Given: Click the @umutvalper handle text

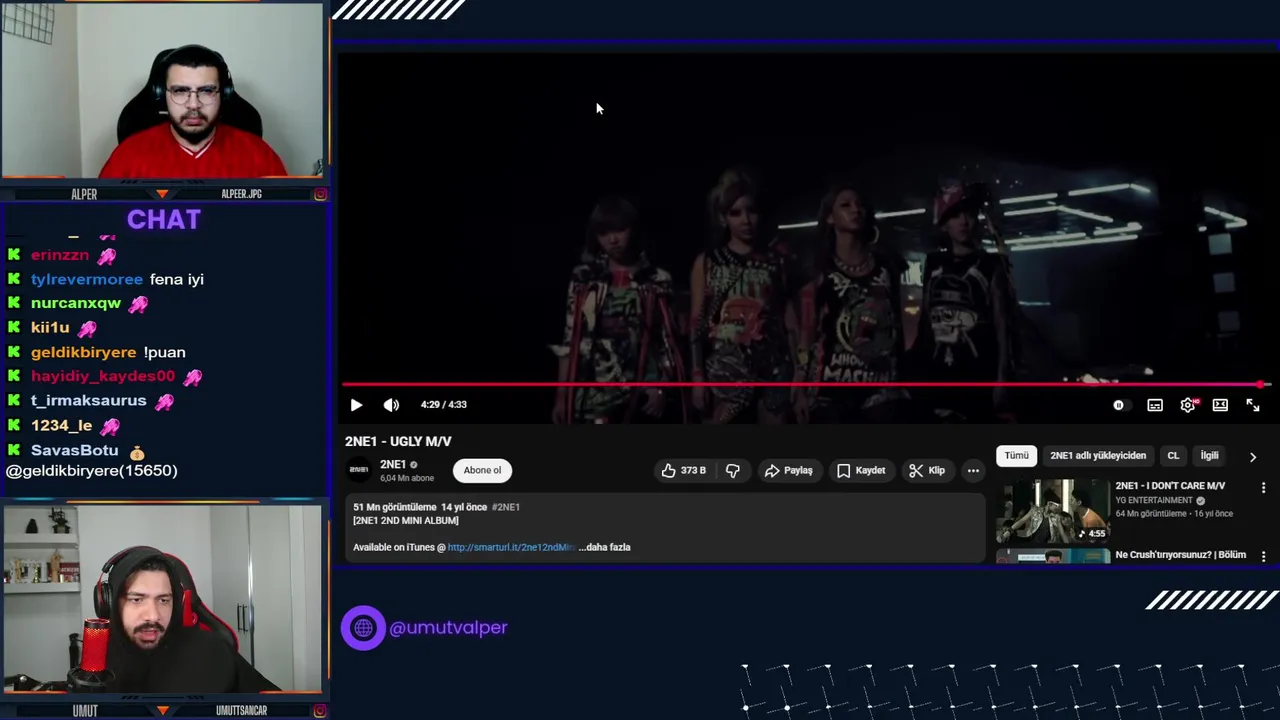Looking at the screenshot, I should [448, 628].
